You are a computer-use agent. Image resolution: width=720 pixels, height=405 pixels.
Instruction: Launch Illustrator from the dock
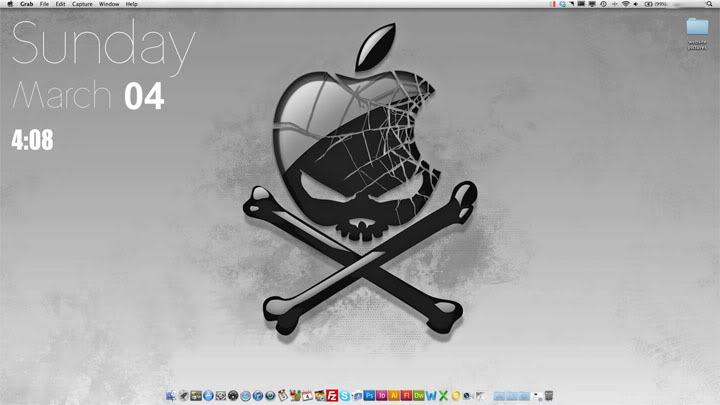click(x=394, y=395)
